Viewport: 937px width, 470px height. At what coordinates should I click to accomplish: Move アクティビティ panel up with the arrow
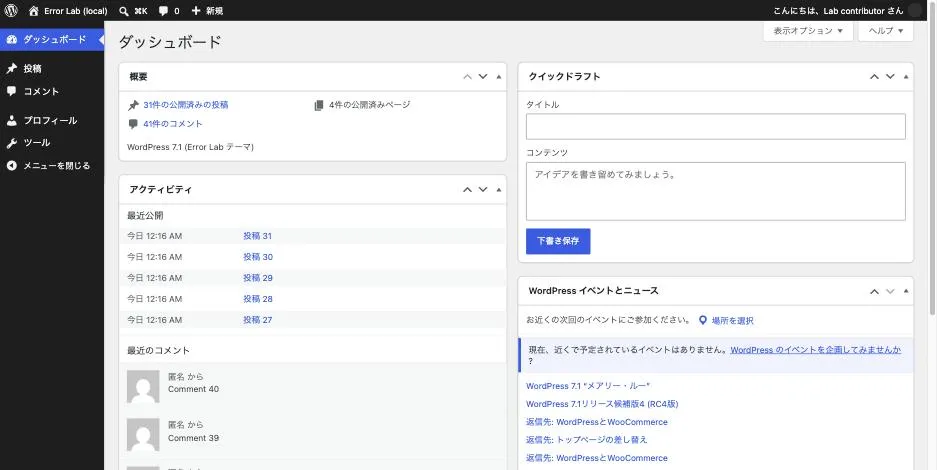tap(467, 189)
